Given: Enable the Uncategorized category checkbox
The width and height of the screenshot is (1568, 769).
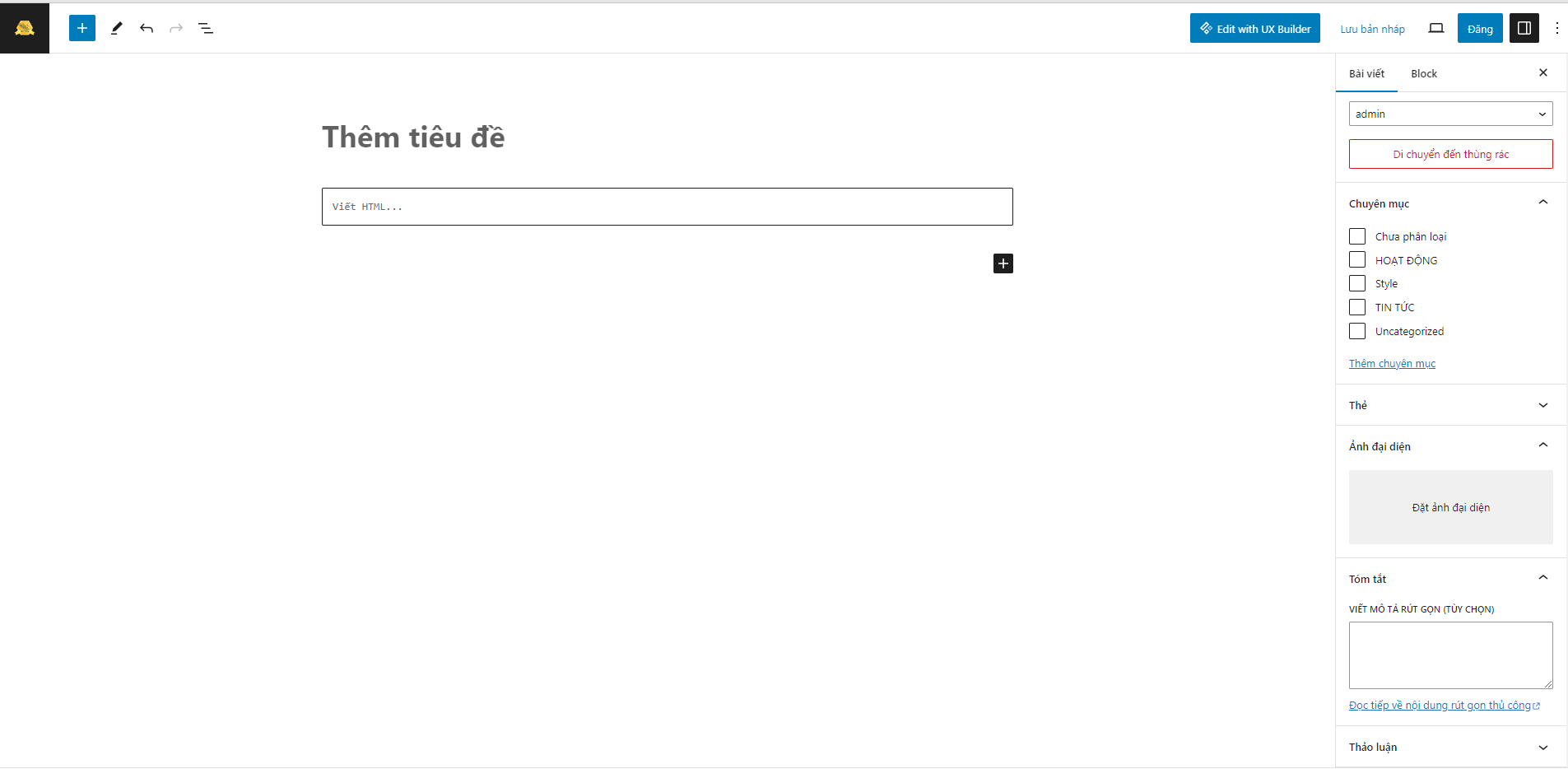Looking at the screenshot, I should (1357, 331).
